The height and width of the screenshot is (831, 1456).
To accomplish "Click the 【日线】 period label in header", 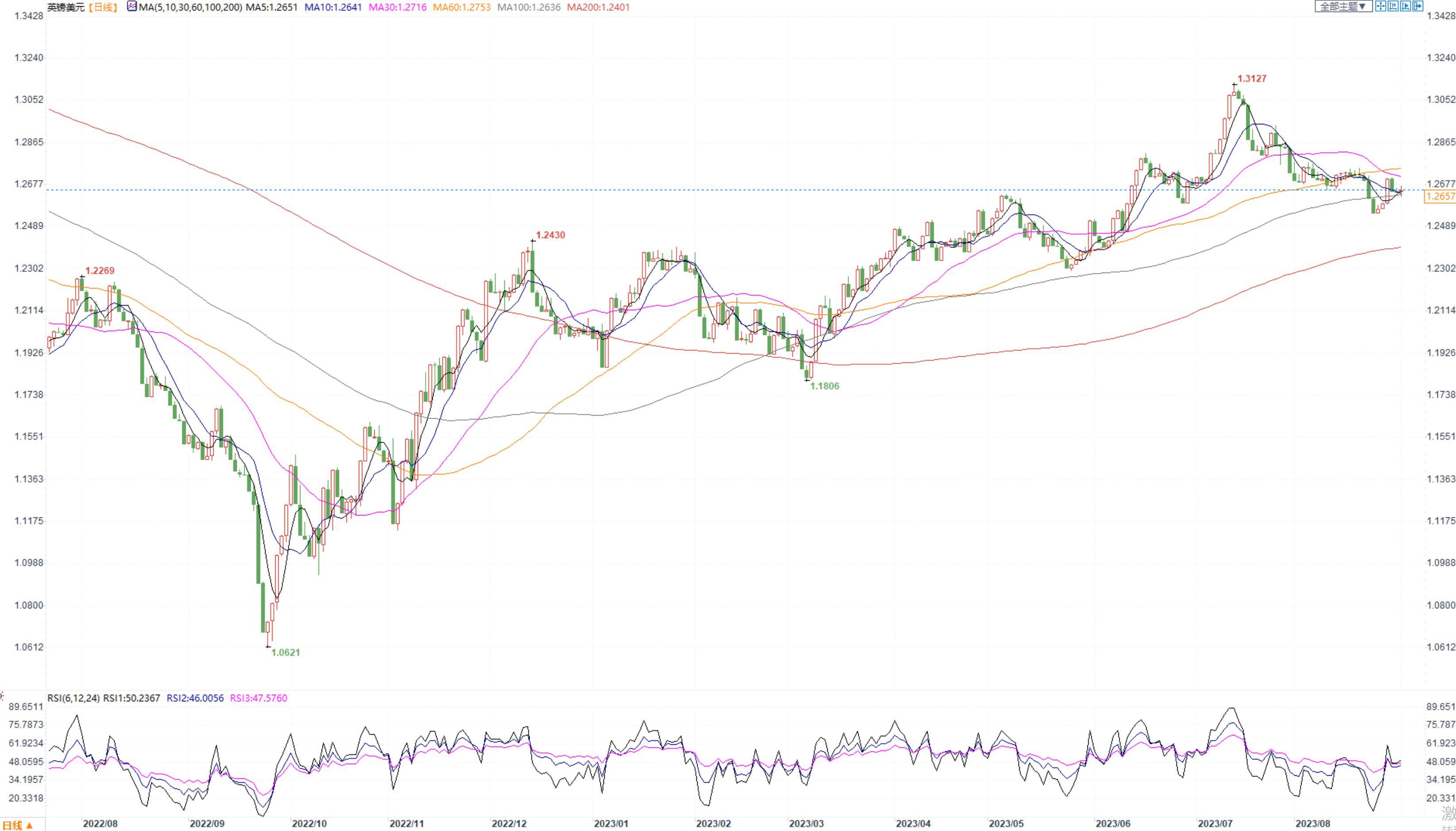I will 104,8.
